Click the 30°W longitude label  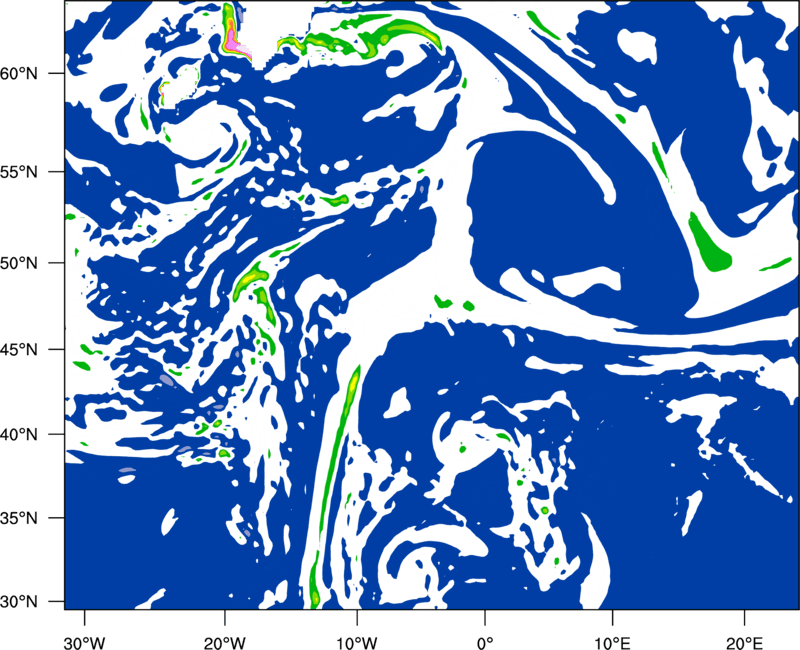(x=84, y=643)
